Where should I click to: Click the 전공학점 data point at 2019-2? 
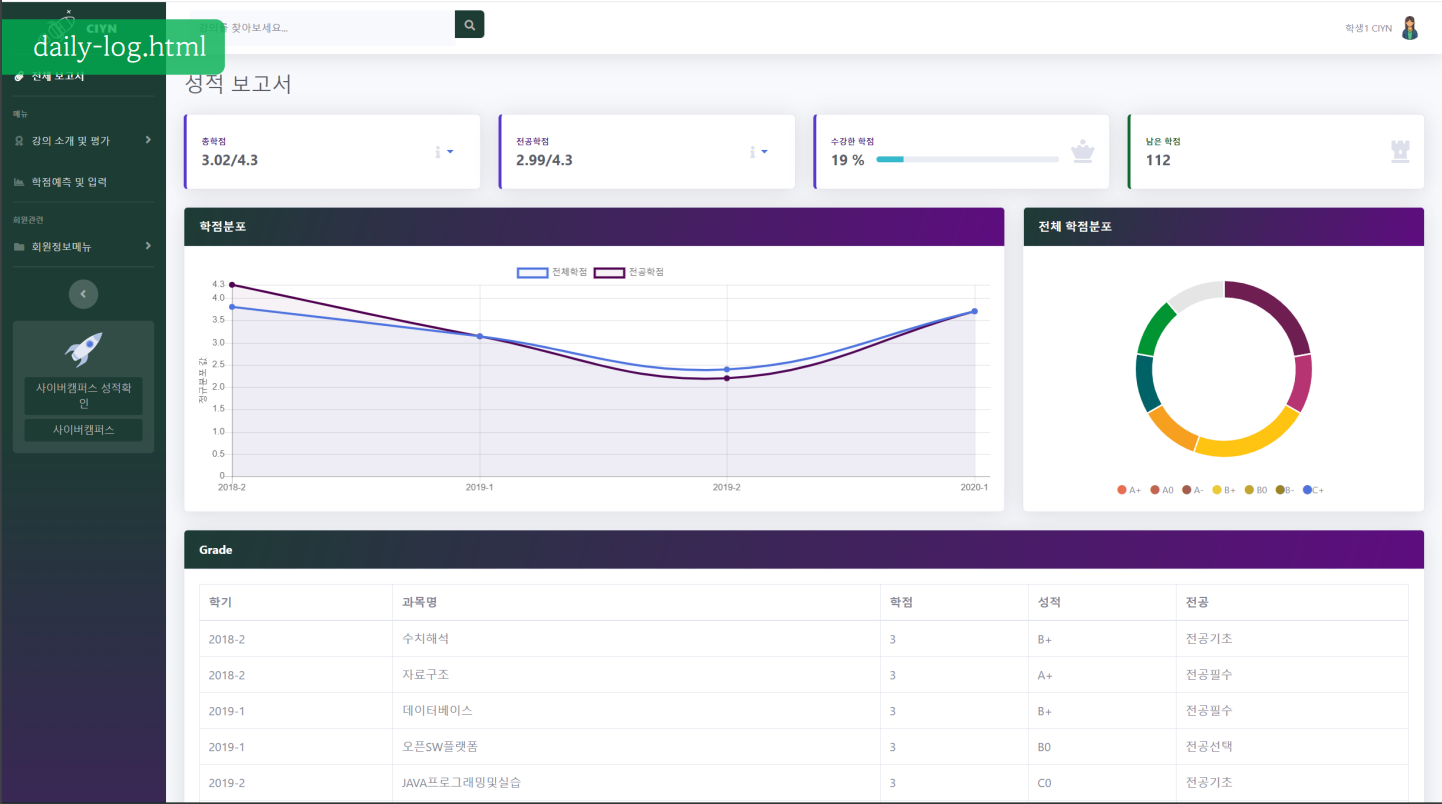[727, 378]
